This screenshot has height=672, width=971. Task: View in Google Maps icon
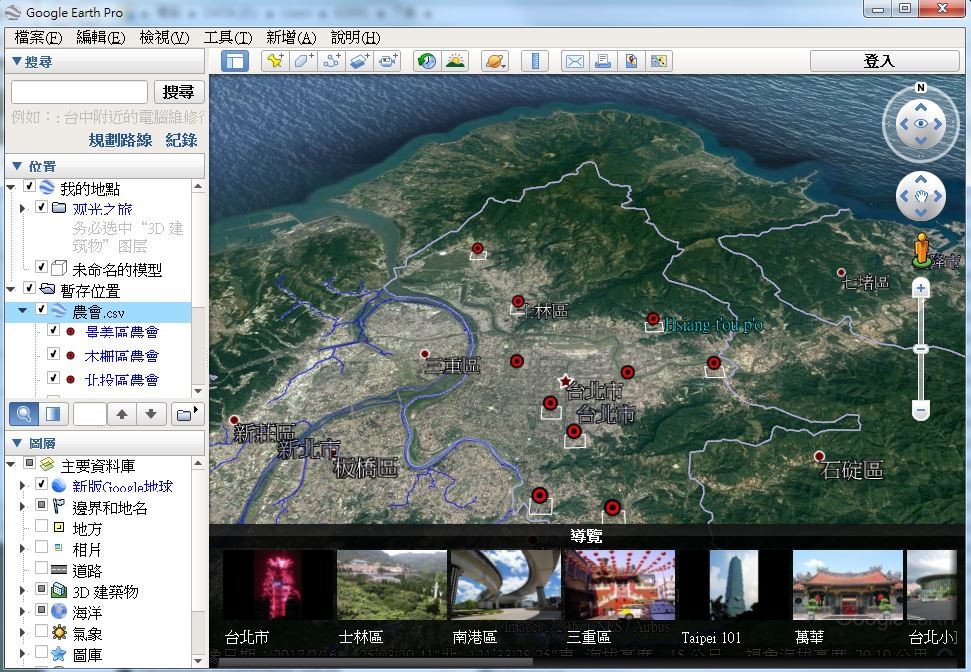(659, 61)
